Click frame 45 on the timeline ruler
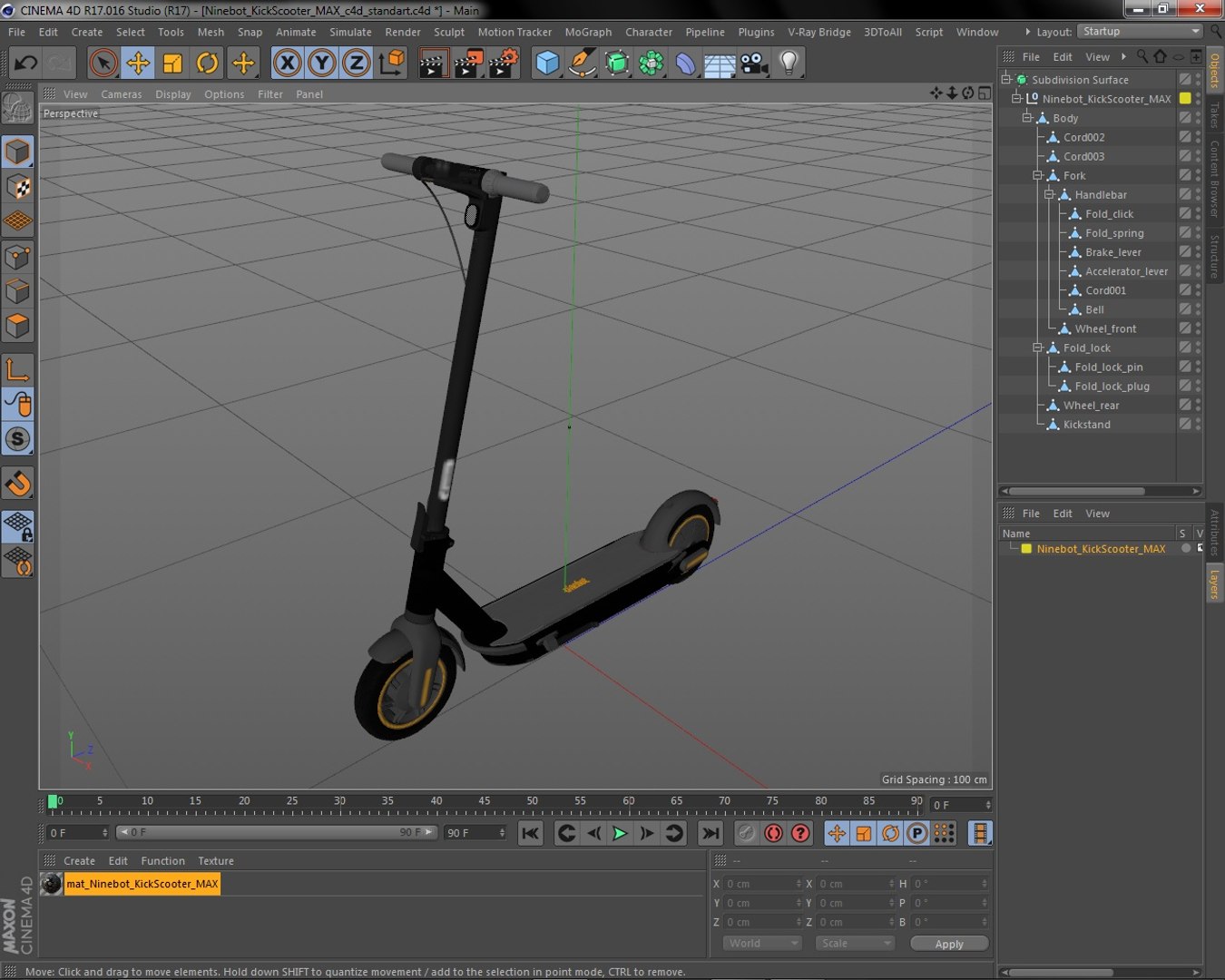The image size is (1225, 980). pyautogui.click(x=485, y=802)
